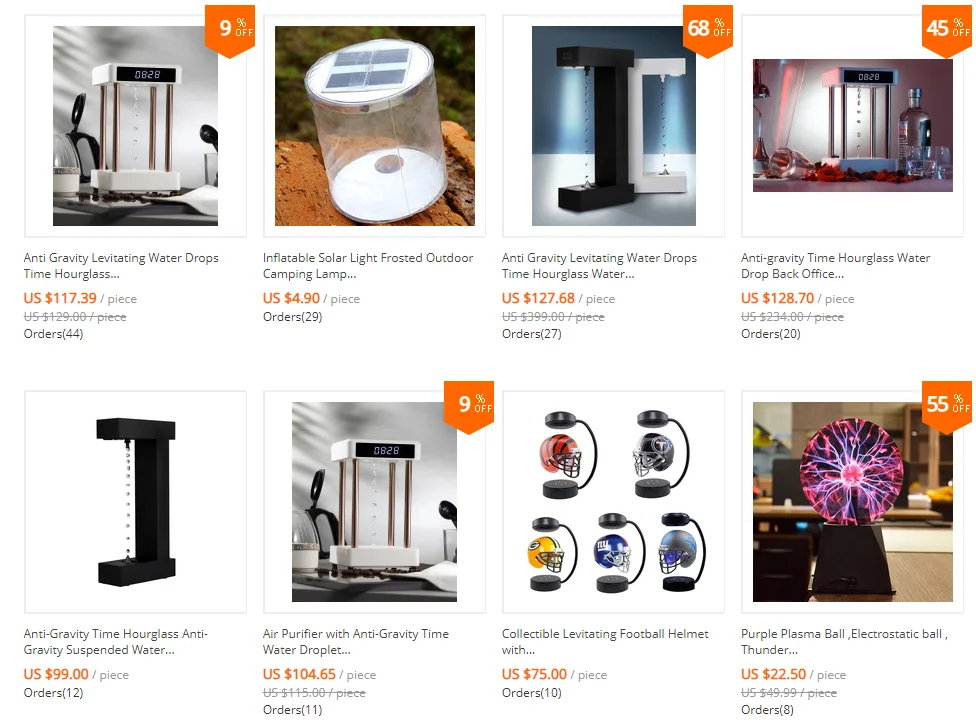Click Orders(8) under Plasma Ball

(x=767, y=710)
